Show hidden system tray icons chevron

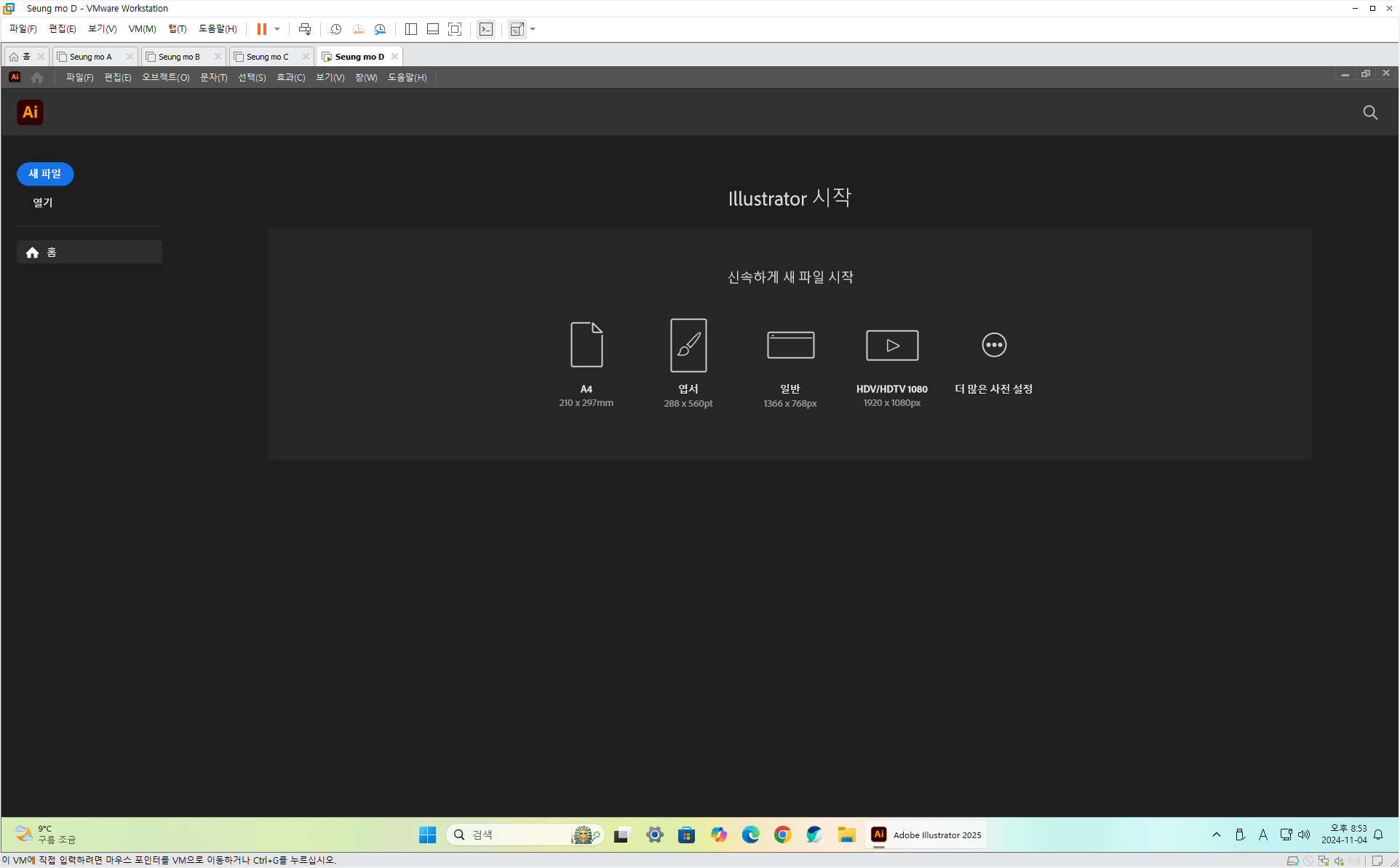click(x=1216, y=835)
